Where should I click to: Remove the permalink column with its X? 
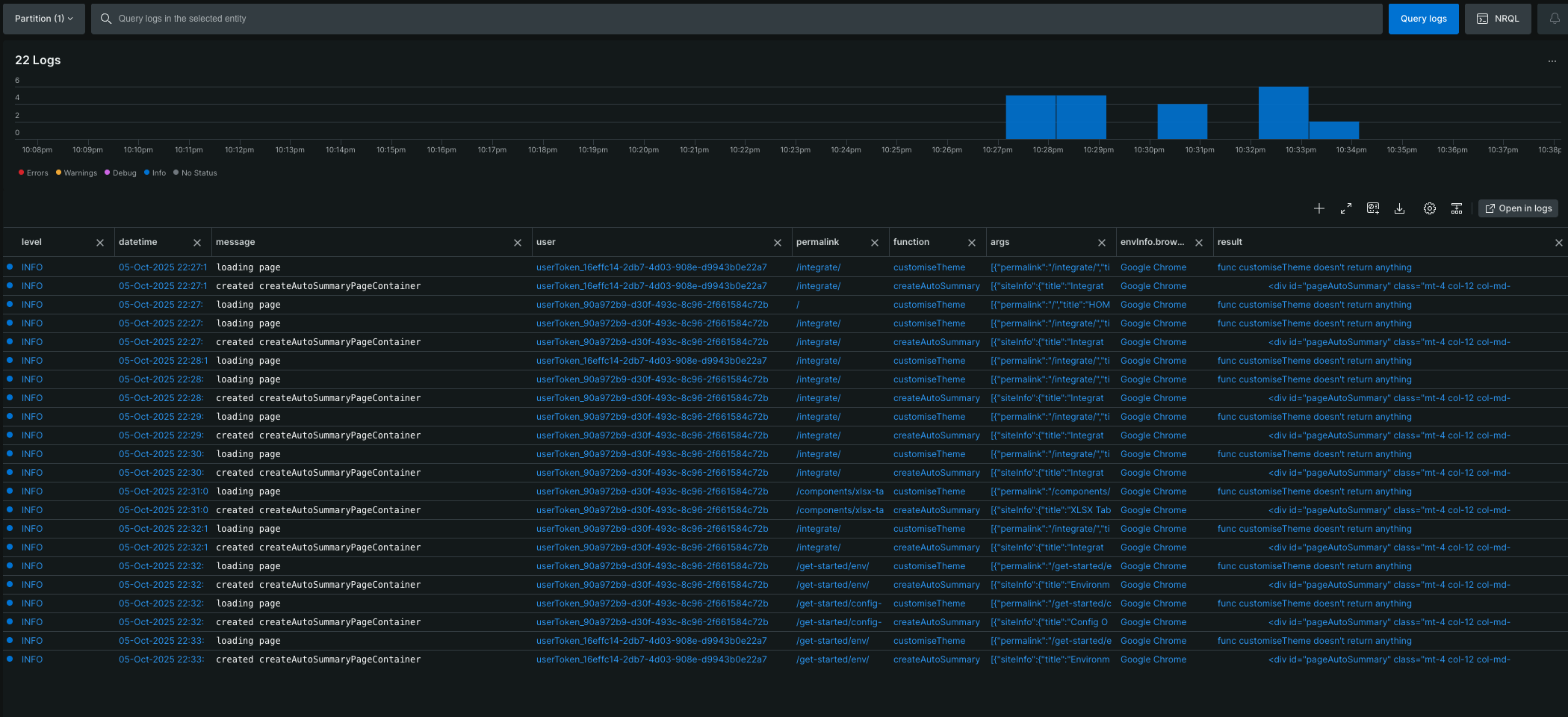(874, 243)
